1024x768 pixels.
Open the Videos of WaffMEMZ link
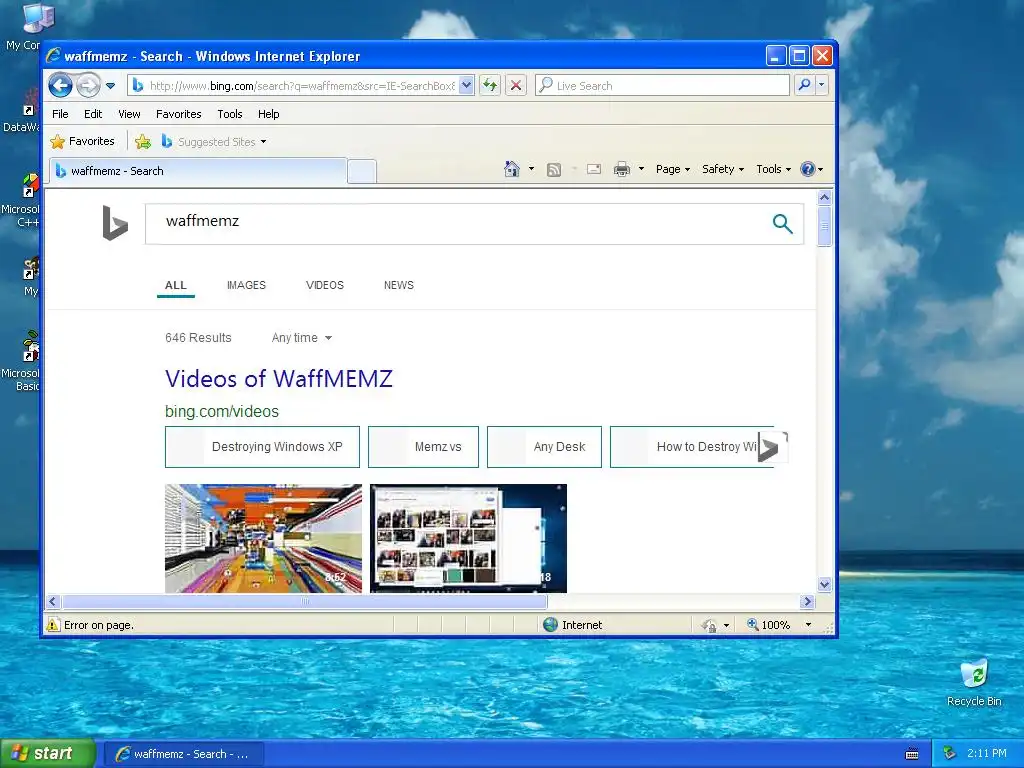point(279,379)
